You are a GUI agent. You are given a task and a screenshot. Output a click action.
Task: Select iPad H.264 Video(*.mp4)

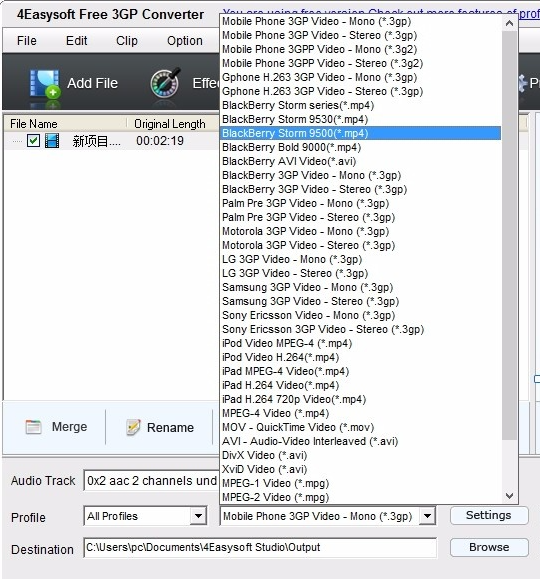click(360, 386)
